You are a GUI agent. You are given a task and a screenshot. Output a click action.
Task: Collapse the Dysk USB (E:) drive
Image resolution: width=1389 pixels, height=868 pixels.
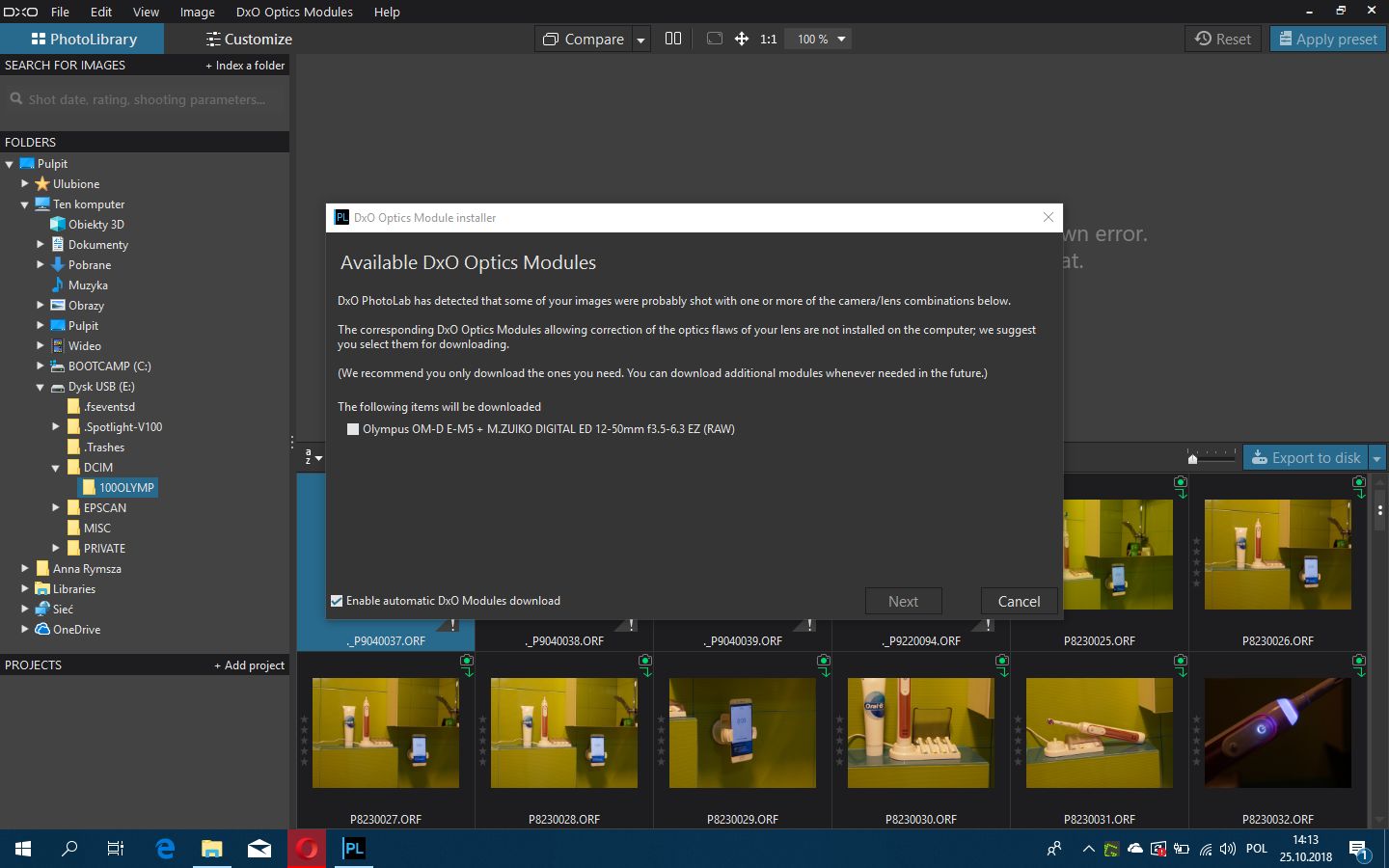point(41,387)
